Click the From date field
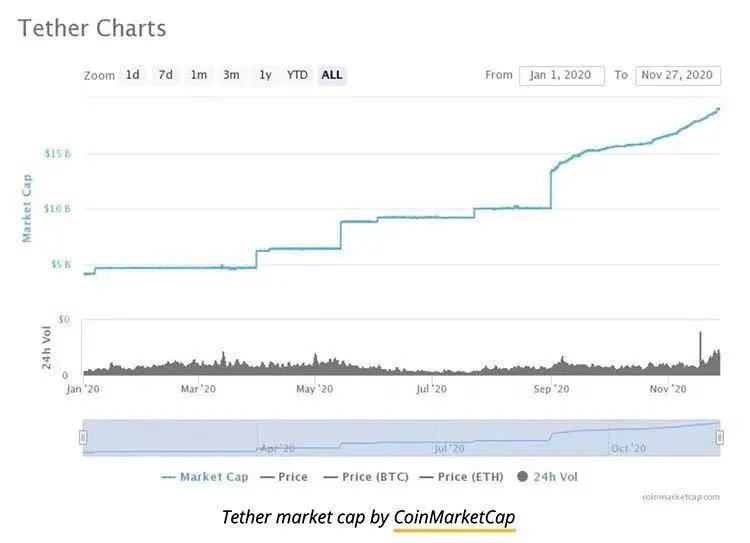 click(x=561, y=75)
